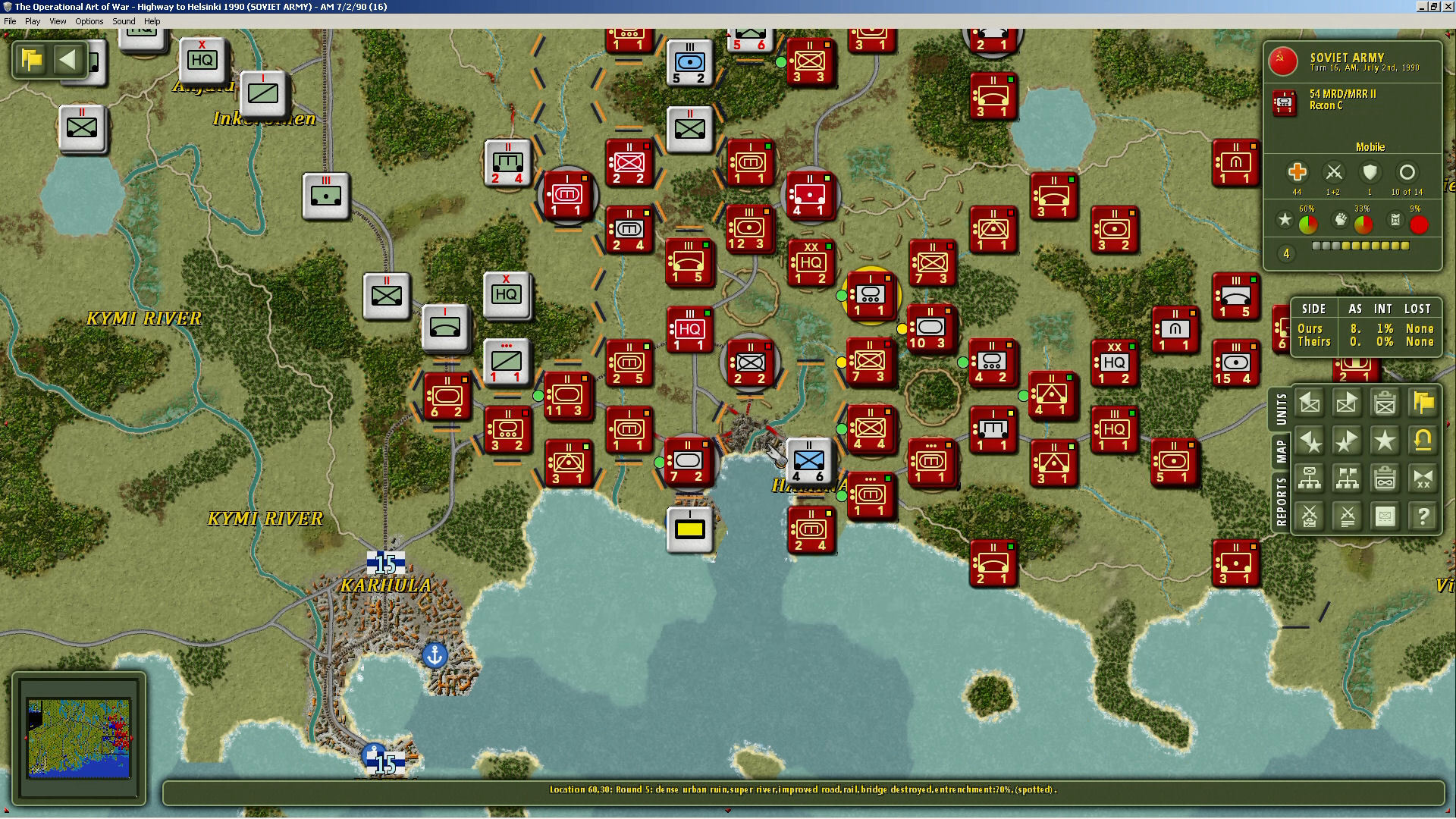Click the 60% proficiency pie chart
The image size is (1456, 819).
[x=1308, y=224]
